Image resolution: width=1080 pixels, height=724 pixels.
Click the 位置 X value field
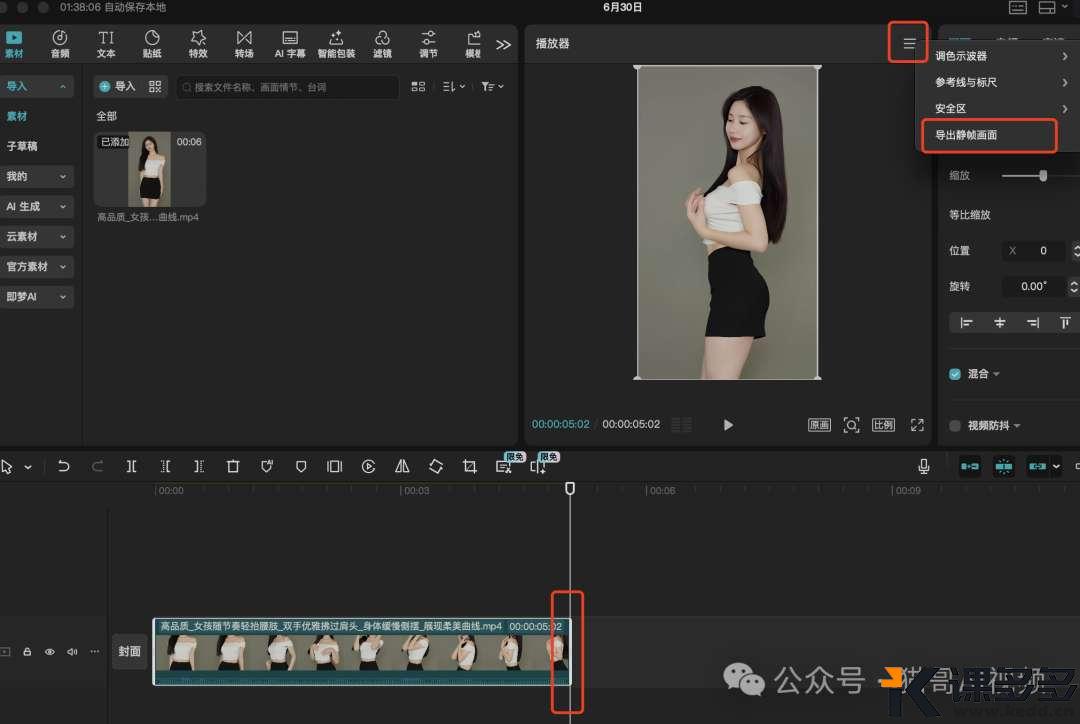point(1033,251)
